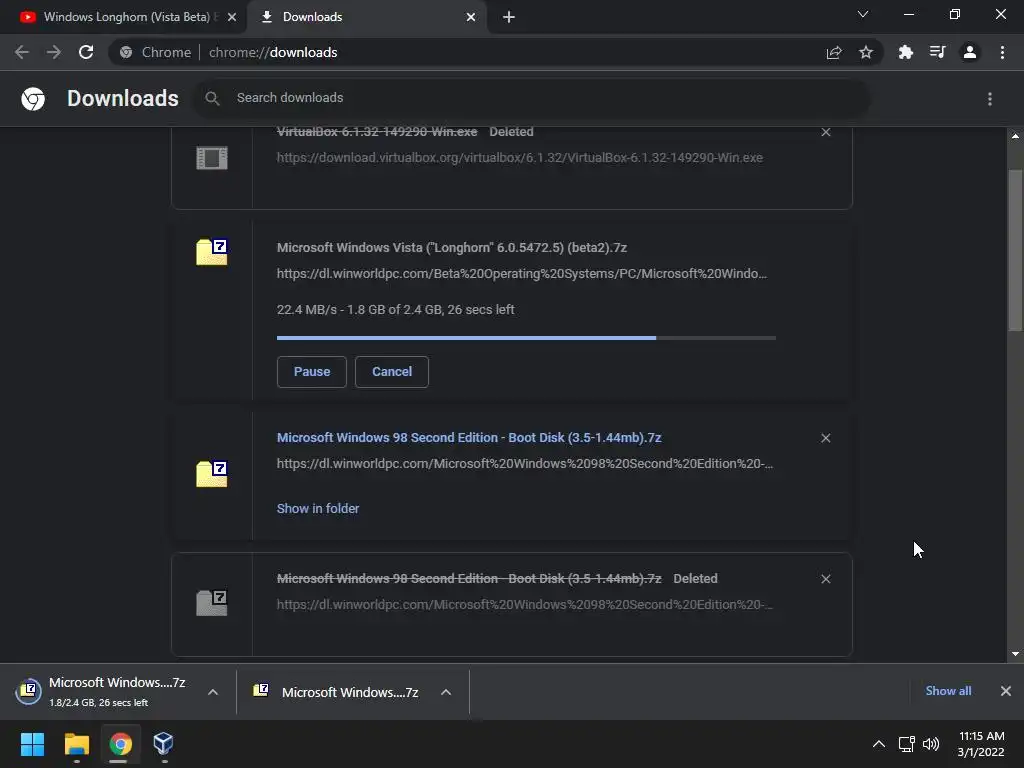Close the bottom download shelf
1024x768 pixels.
click(1006, 691)
